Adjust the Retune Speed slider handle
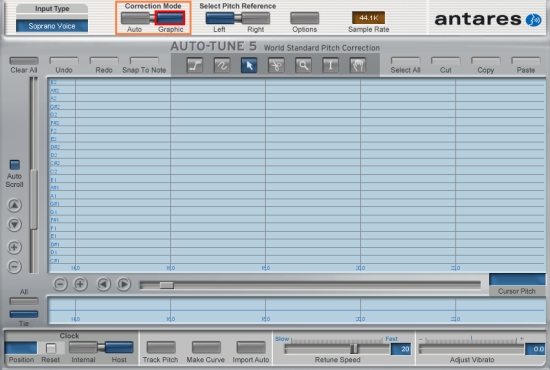550x370 pixels. pyautogui.click(x=354, y=349)
